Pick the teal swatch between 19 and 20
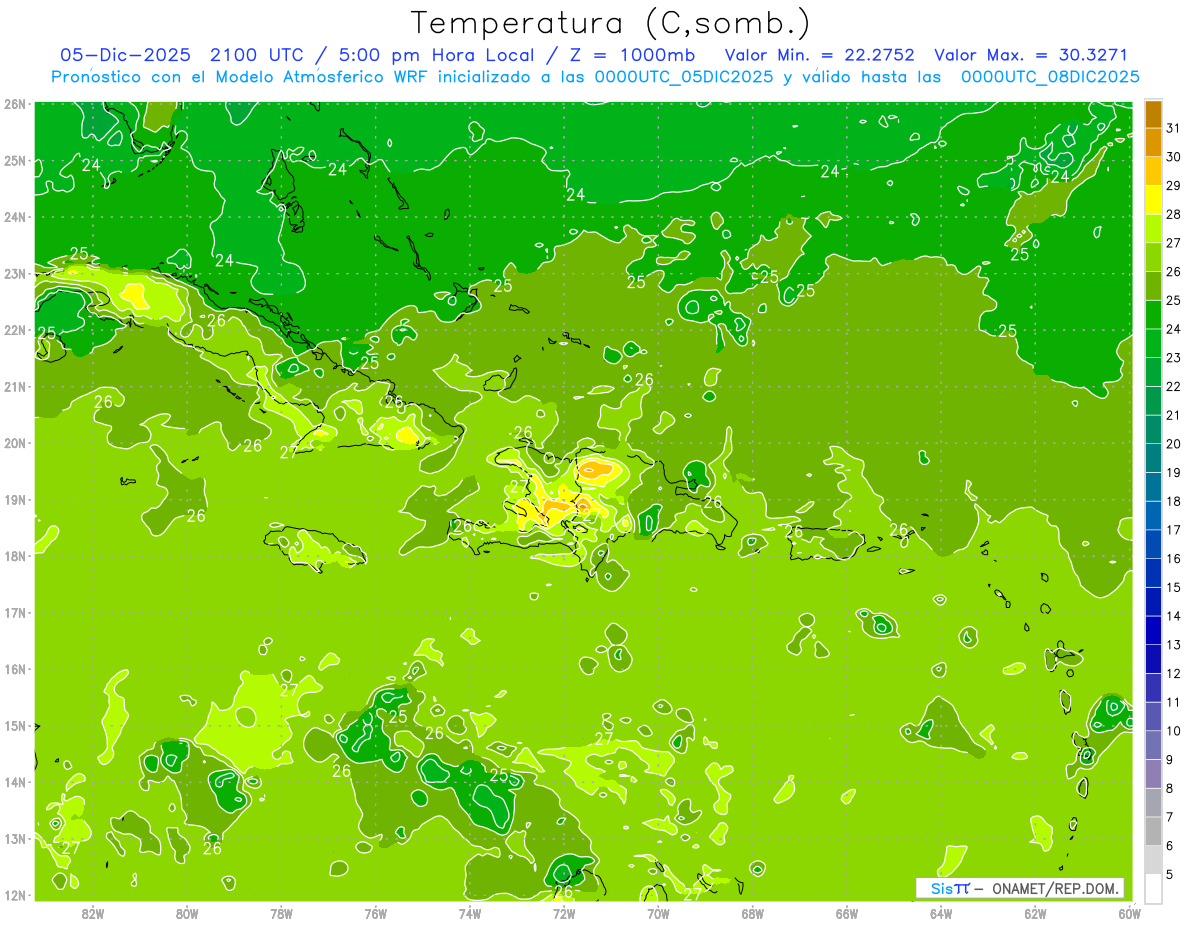1200x927 pixels. 1153,458
